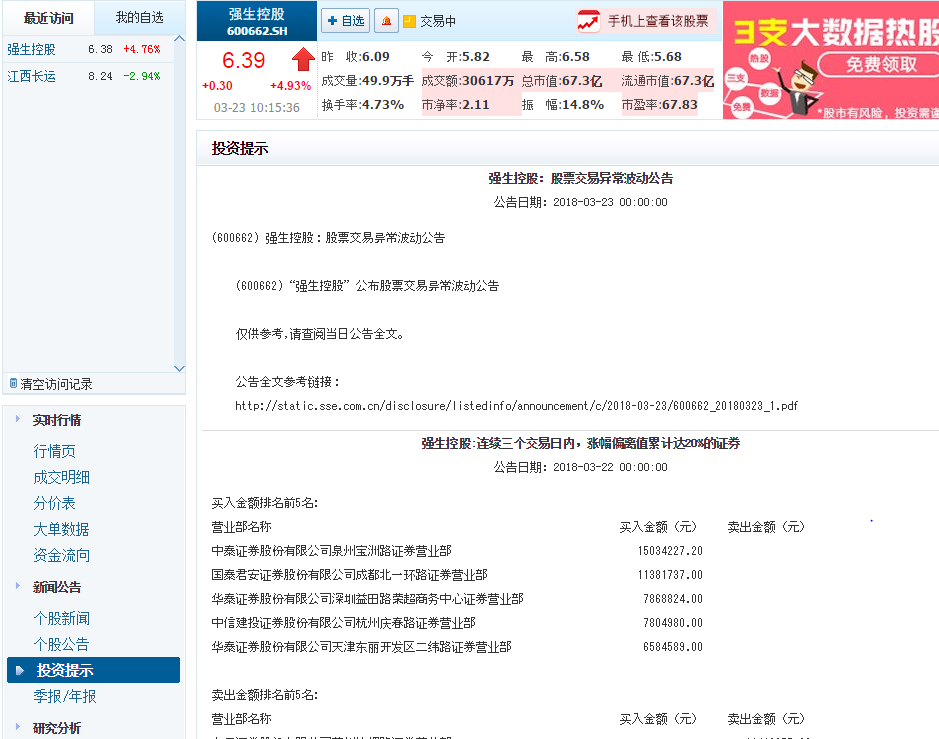The width and height of the screenshot is (939, 739).
Task: Click the 换手率 4.73% value
Action: pos(363,105)
